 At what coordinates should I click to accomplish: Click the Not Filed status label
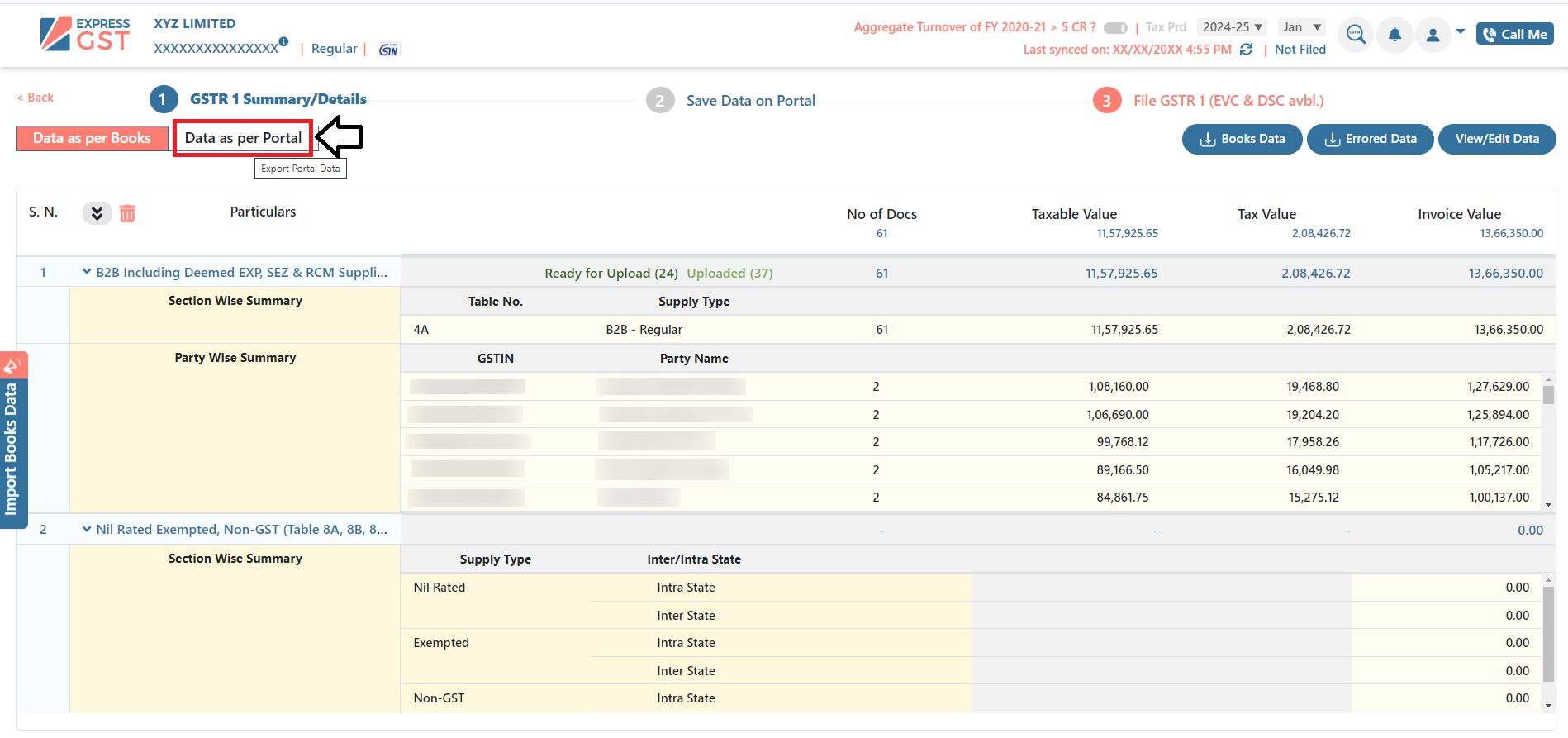(x=1300, y=50)
